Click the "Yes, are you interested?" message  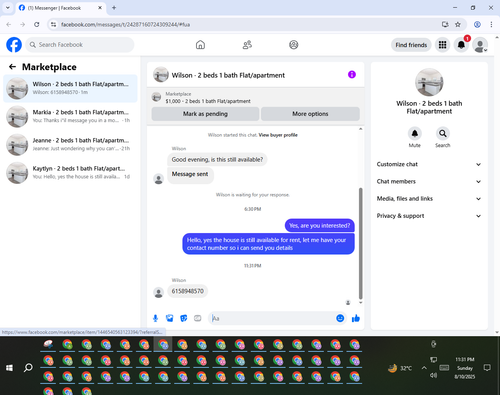pyautogui.click(x=320, y=226)
